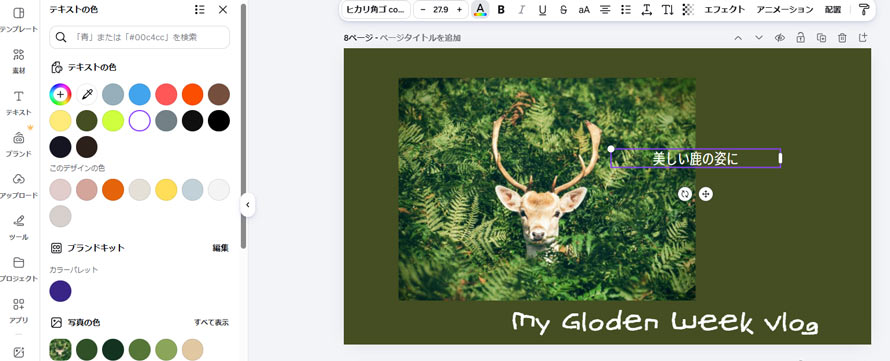Pick the design's golden yellow color swatch
Screen dimensions: 890x361
(166, 190)
